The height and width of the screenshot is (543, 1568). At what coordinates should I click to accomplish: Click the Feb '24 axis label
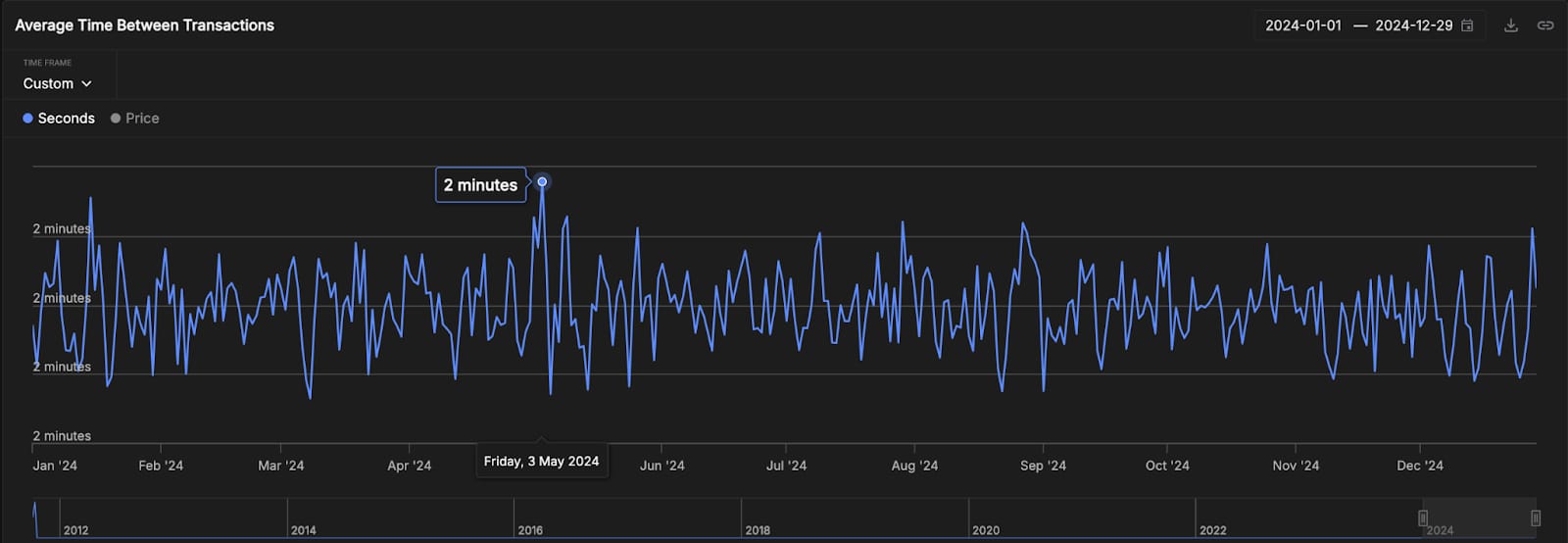point(161,466)
